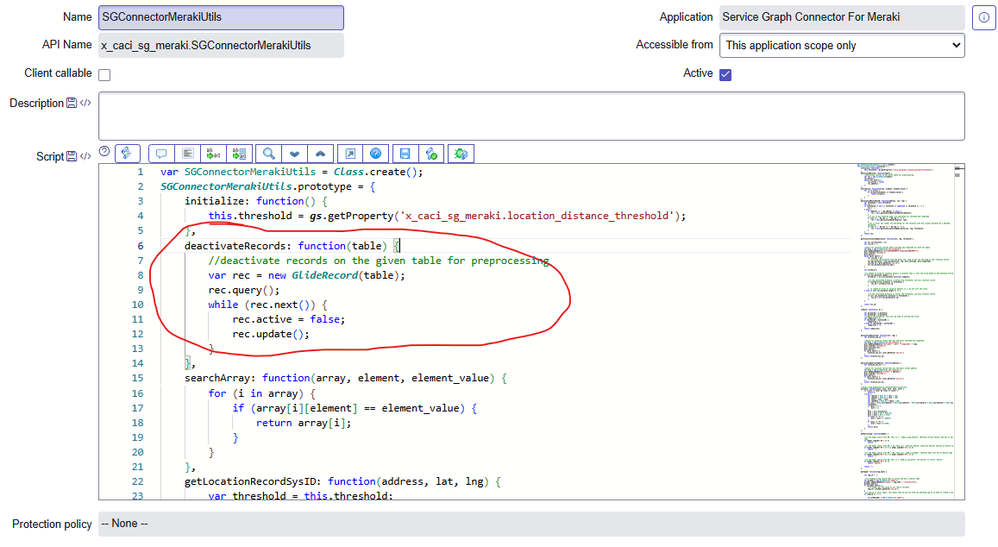998x547 pixels.
Task: Jump to previous match with up arrow
Action: pyautogui.click(x=320, y=153)
